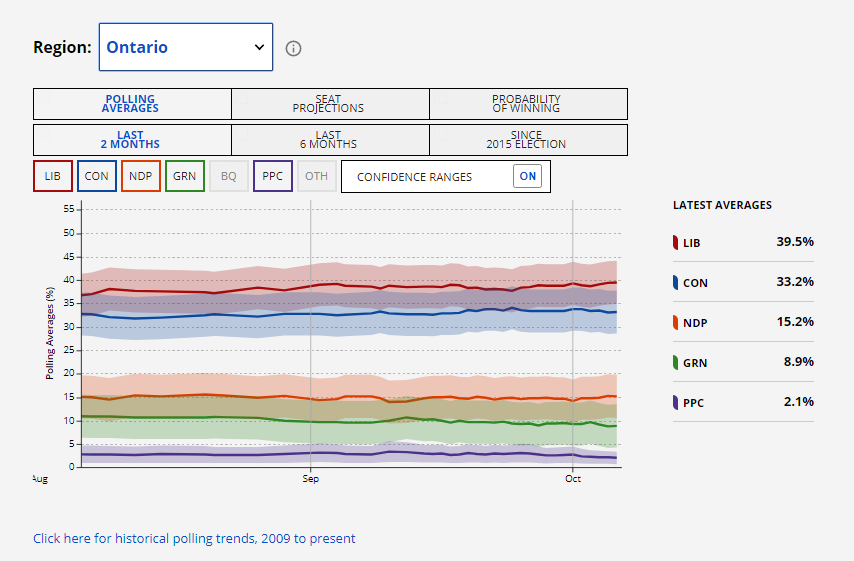Switch to the Seat Projections tab
The image size is (854, 561).
[x=331, y=104]
